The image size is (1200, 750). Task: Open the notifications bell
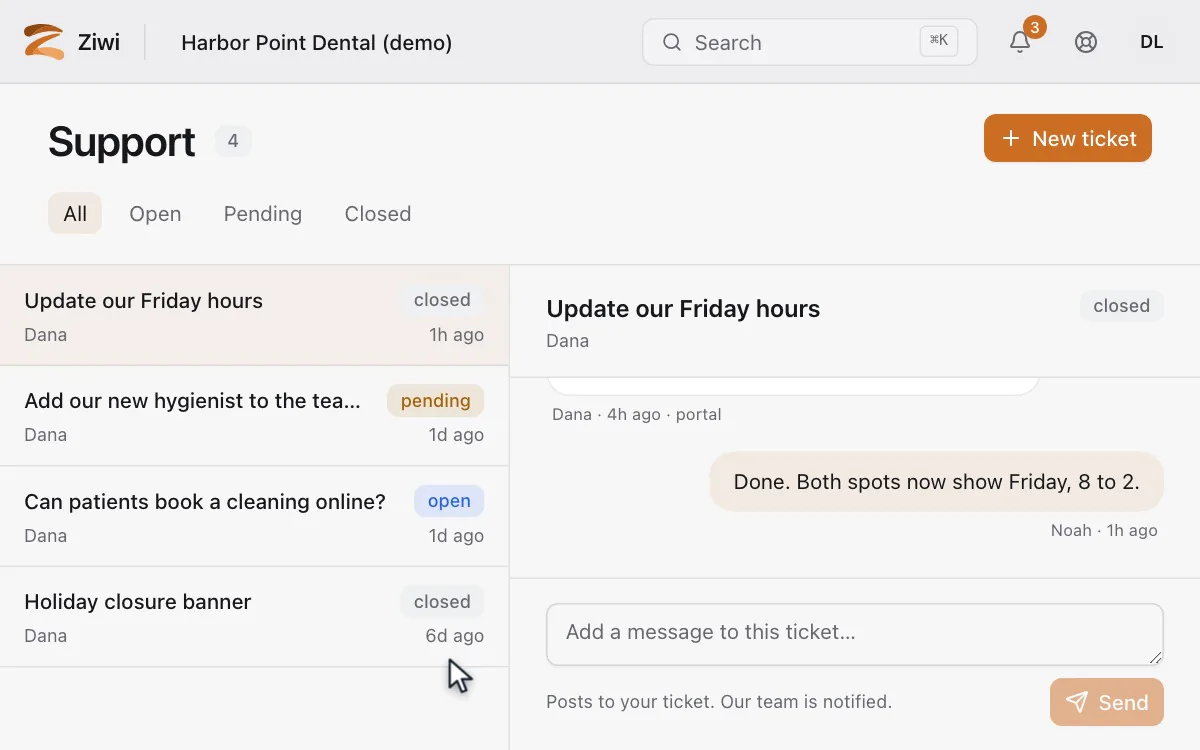tap(1020, 42)
